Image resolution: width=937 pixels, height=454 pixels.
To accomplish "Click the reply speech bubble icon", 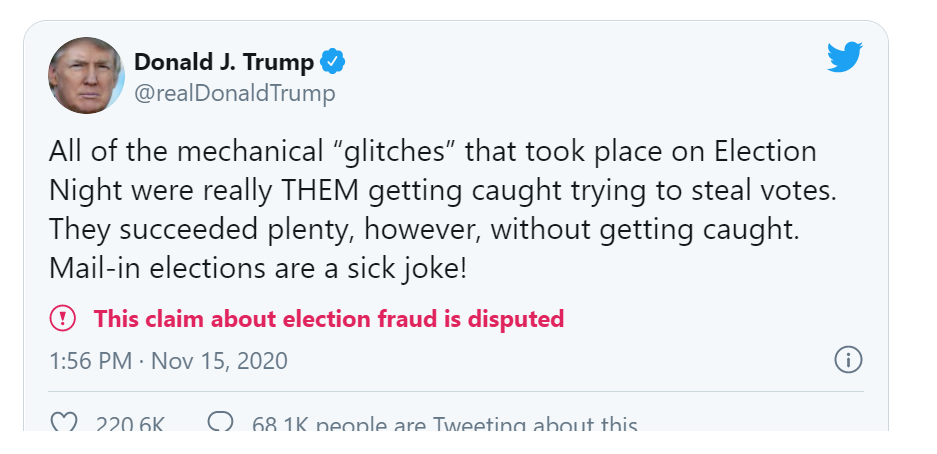I will coord(220,425).
